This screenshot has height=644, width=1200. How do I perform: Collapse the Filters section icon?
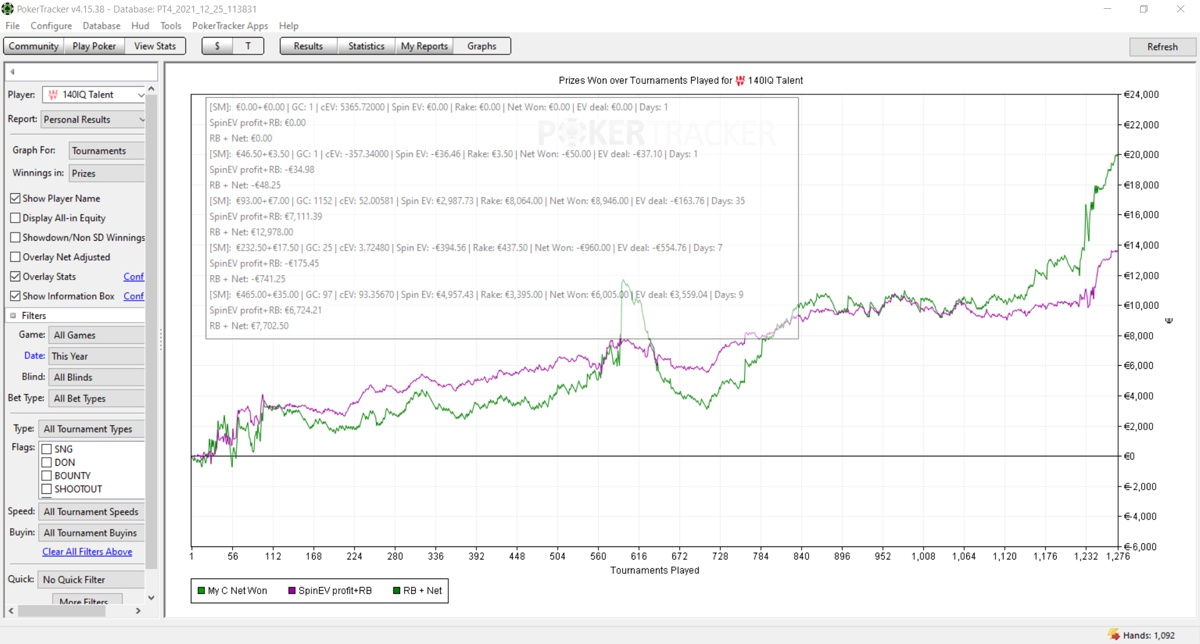[x=14, y=316]
